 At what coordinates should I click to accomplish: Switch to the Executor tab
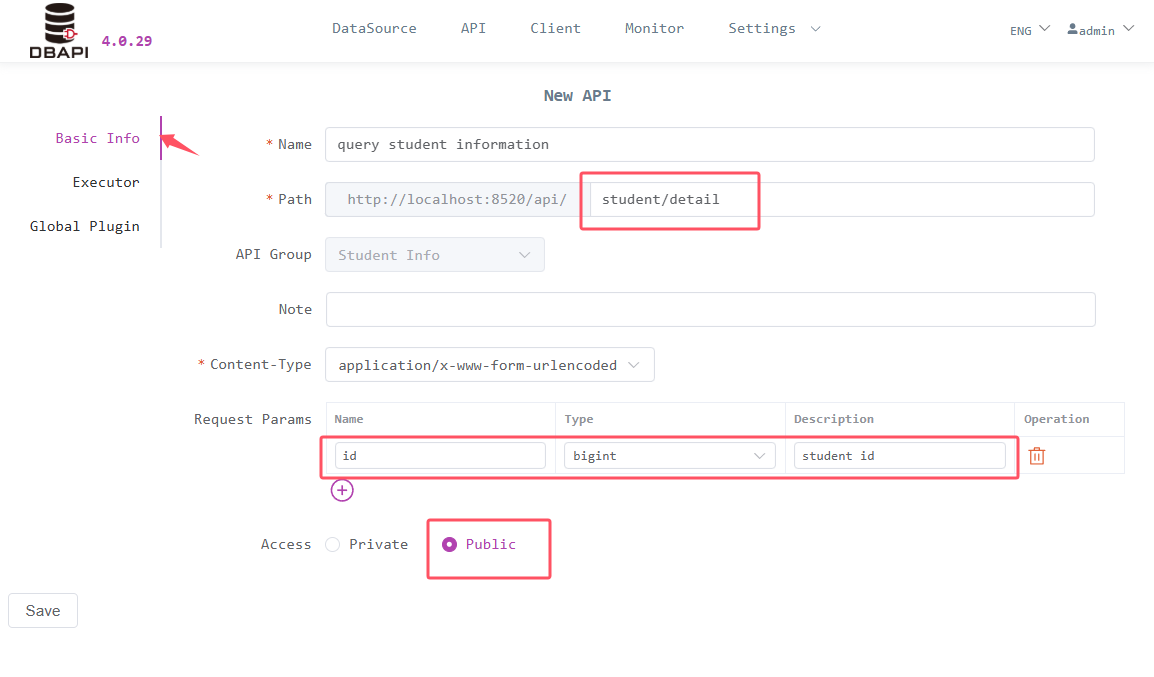(106, 182)
